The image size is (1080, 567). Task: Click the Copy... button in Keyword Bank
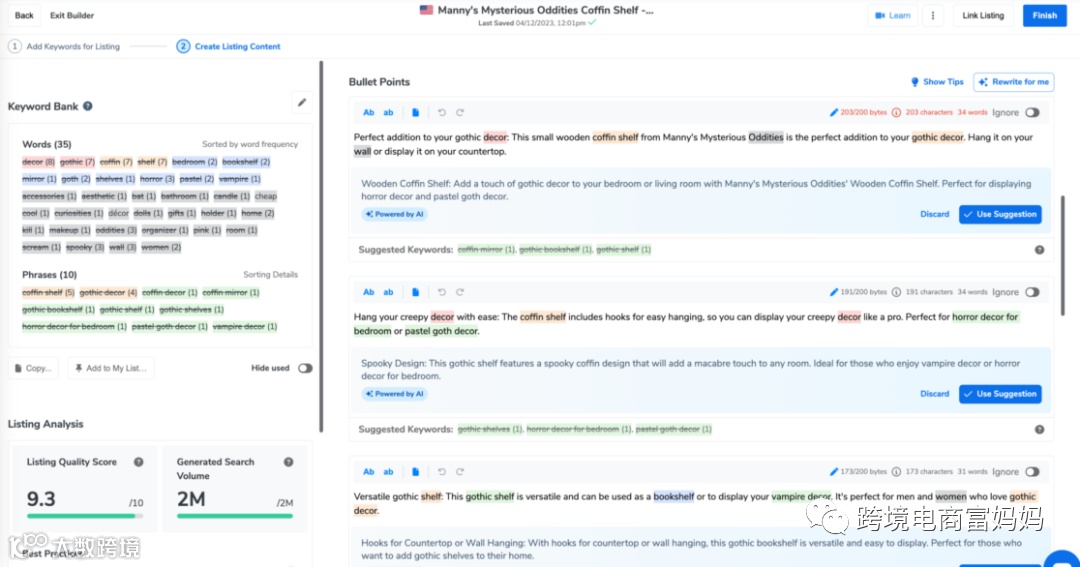point(33,368)
